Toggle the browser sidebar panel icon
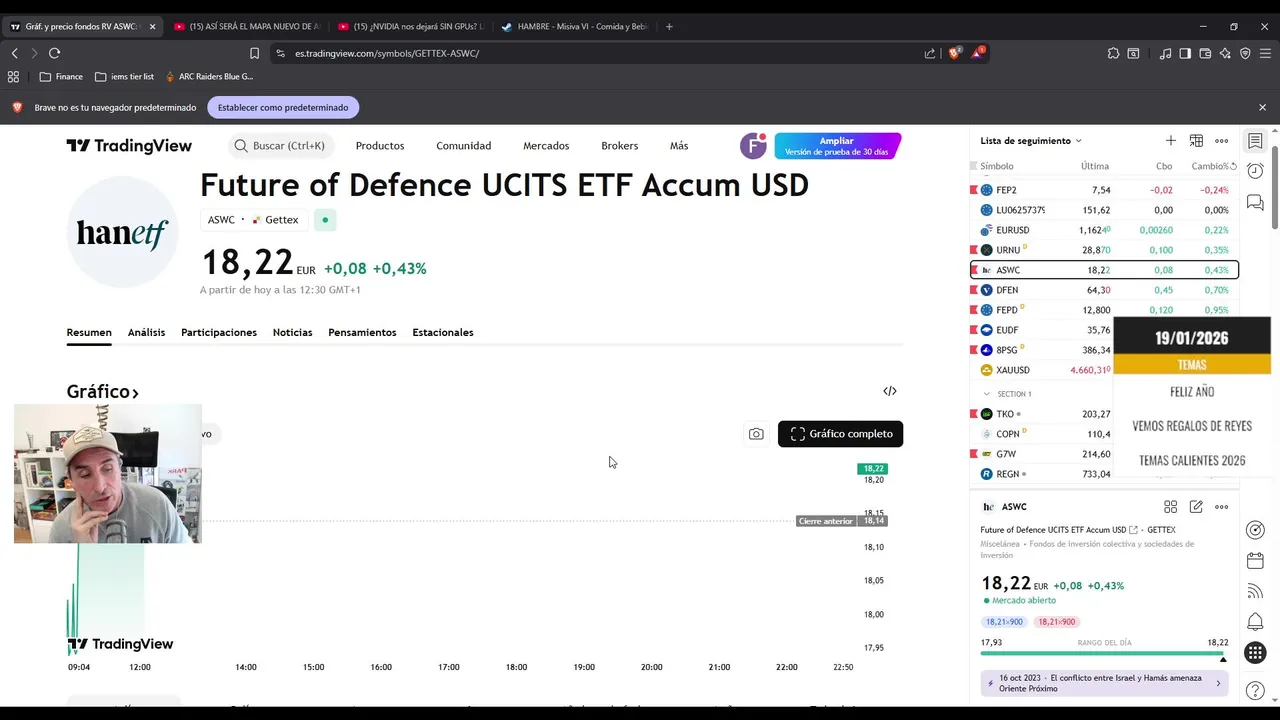Screen dimensions: 1280x720 pos(1185,53)
